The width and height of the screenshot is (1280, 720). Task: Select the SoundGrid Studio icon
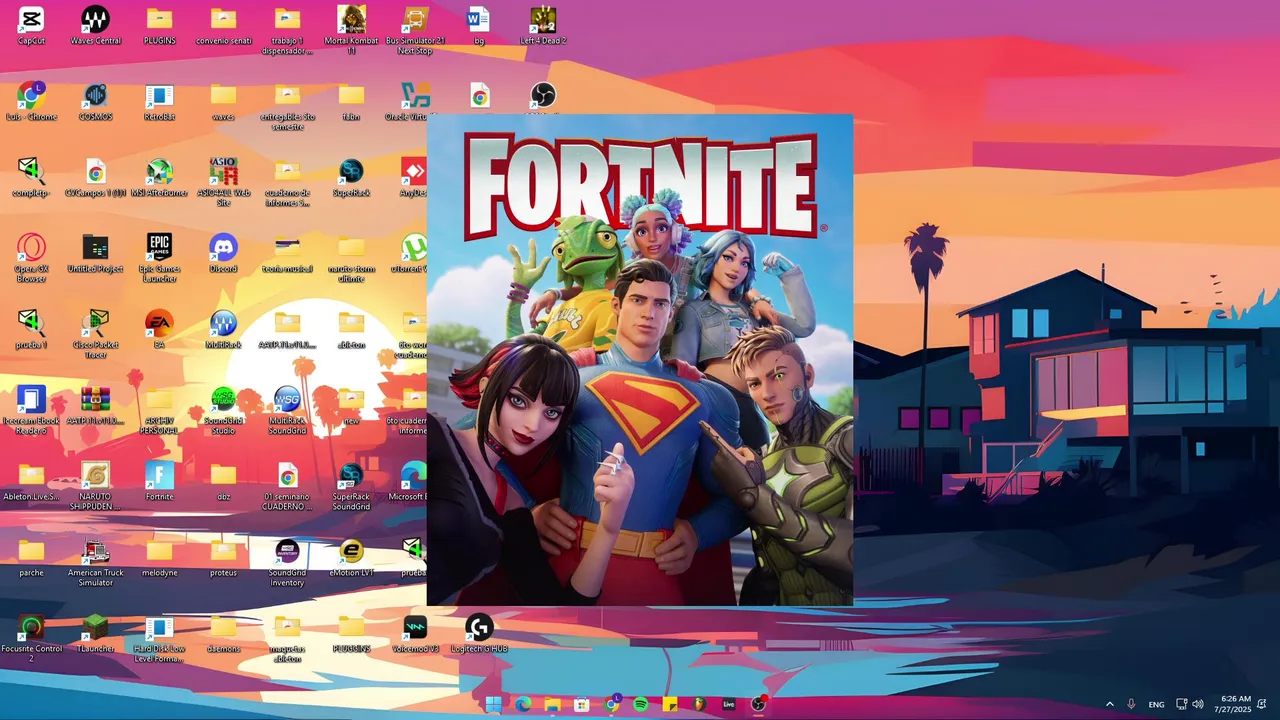click(x=223, y=410)
